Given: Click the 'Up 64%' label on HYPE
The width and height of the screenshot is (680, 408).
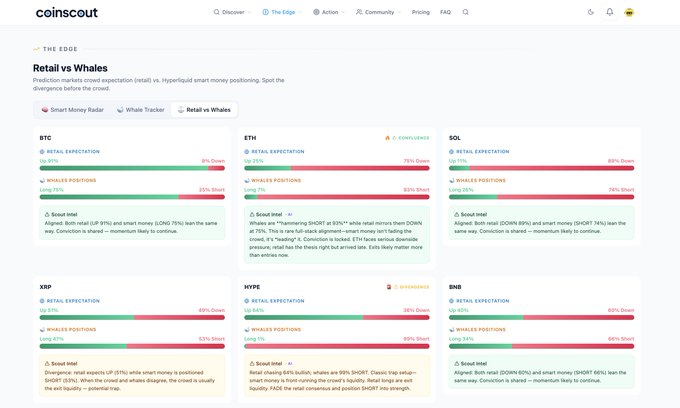Looking at the screenshot, I should click(254, 310).
